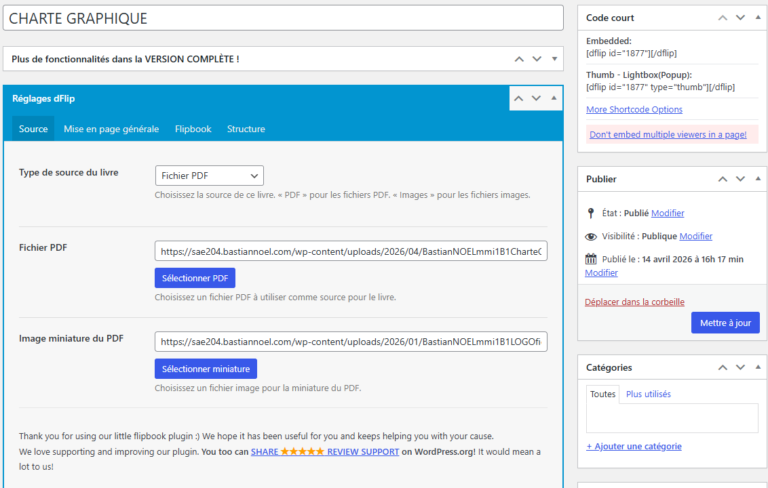The width and height of the screenshot is (768, 488).
Task: Collapse the Publier box
Action: (x=758, y=179)
